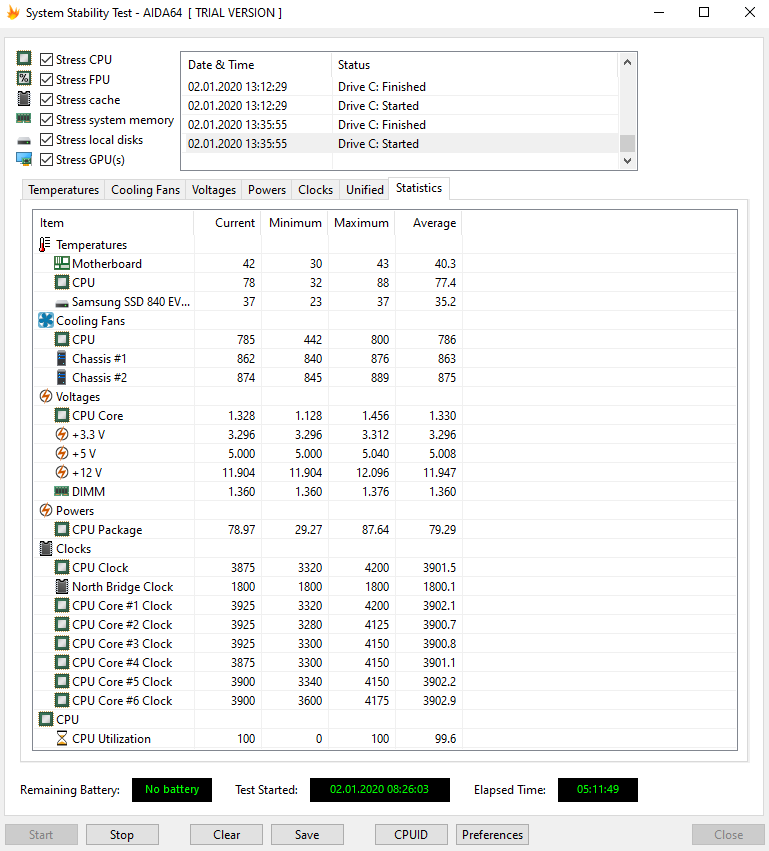Click the log scroll down arrow
This screenshot has width=769, height=851.
(627, 161)
